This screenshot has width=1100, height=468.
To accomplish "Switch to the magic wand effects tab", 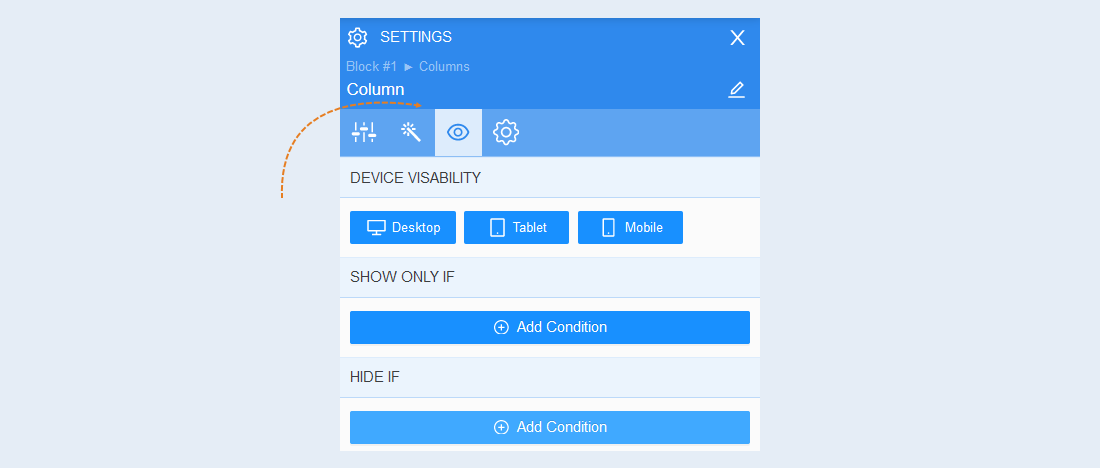I will click(x=411, y=132).
